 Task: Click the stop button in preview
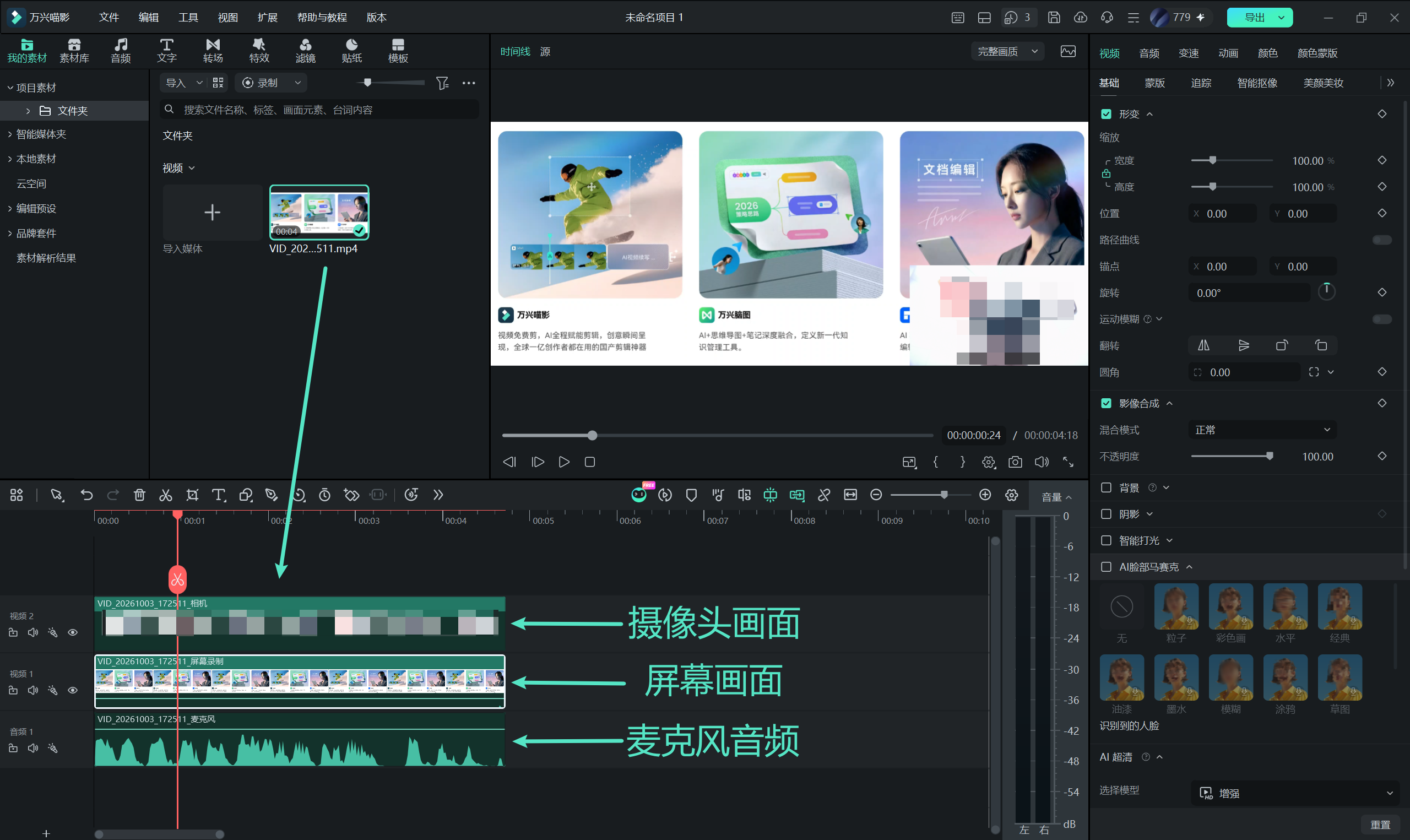coord(589,462)
